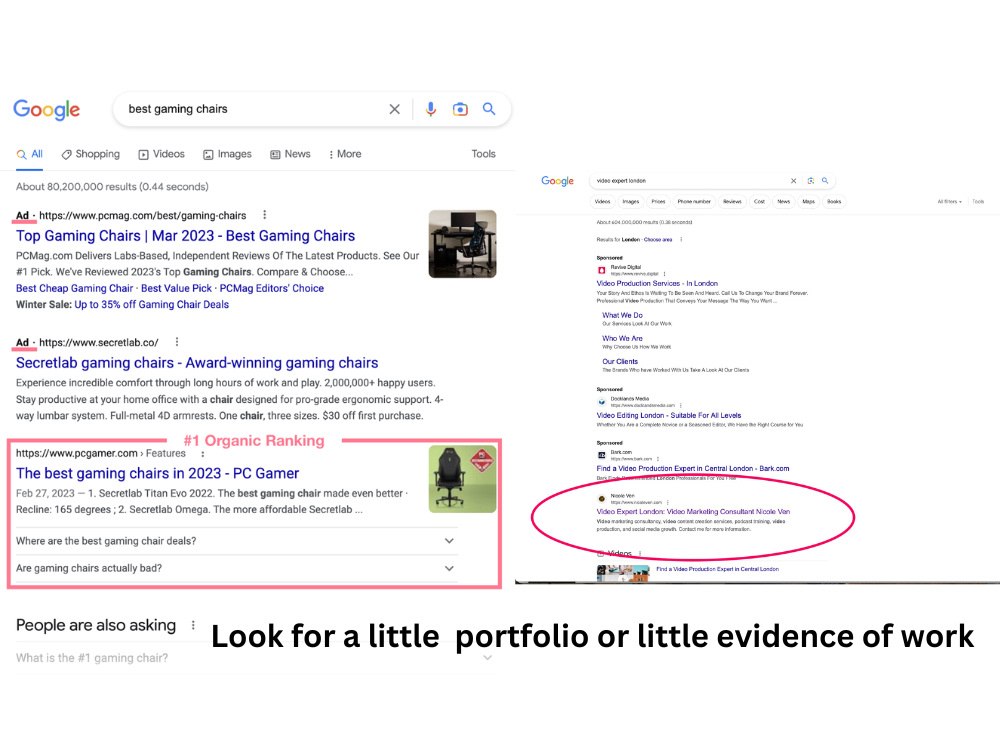
Task: Switch to the Shopping tab
Action: 91,154
